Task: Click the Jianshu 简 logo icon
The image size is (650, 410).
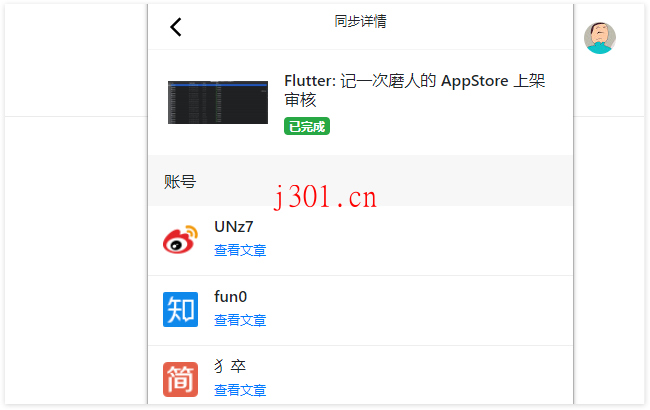Action: tap(180, 379)
